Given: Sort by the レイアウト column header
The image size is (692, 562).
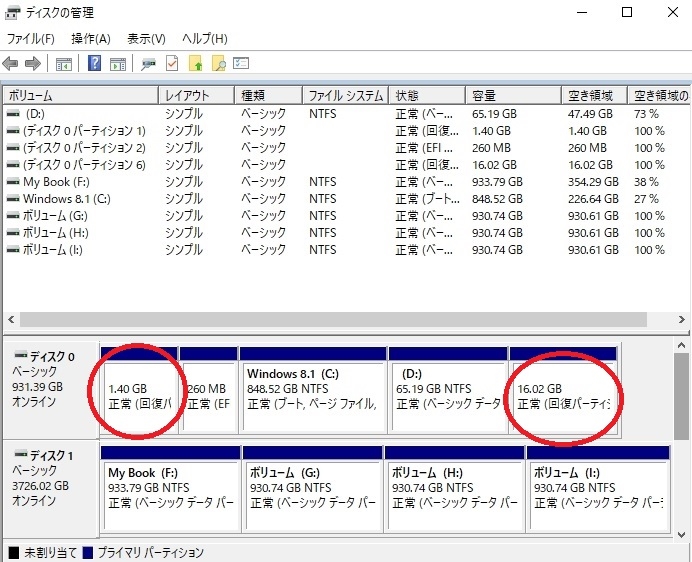Looking at the screenshot, I should 196,95.
